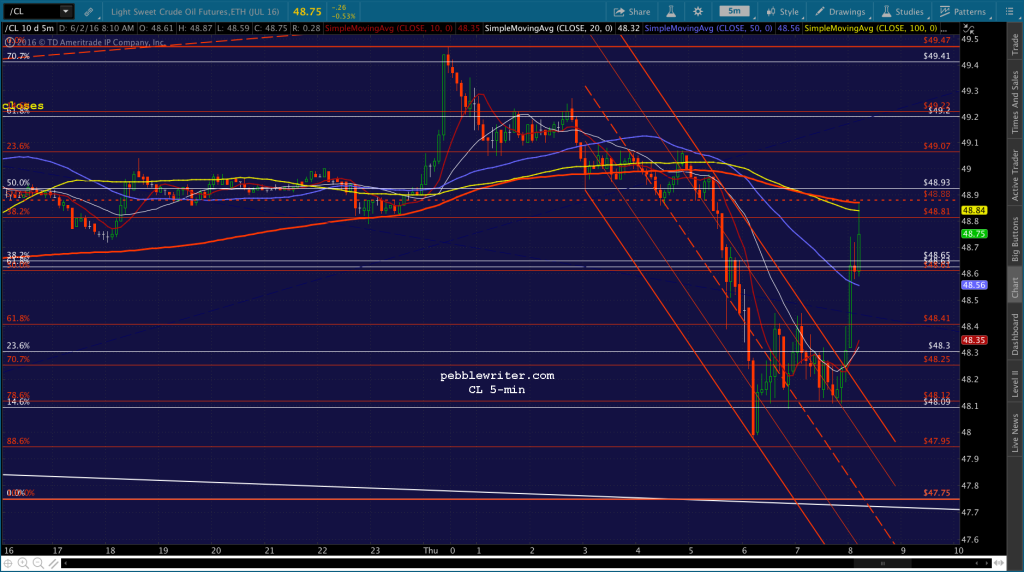This screenshot has width=1024, height=572.
Task: Select the drawing line tool at bottom left
Action: (x=53, y=563)
